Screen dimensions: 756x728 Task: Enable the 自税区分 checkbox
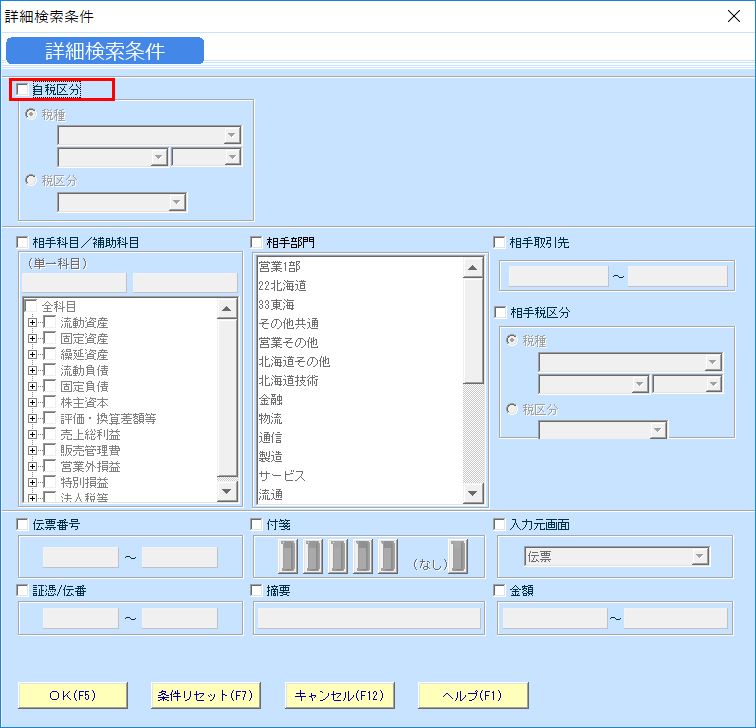[22, 90]
